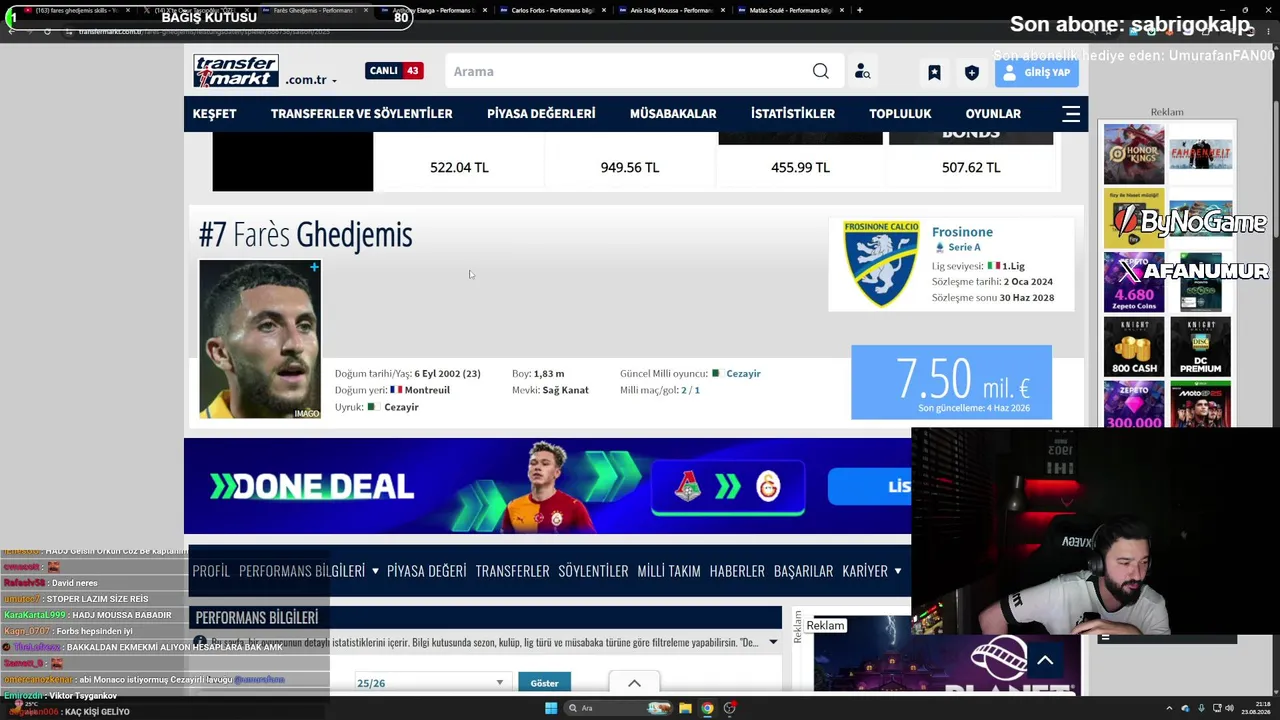This screenshot has width=1280, height=720.
Task: Switch to the Milli Takım tab
Action: coord(669,571)
